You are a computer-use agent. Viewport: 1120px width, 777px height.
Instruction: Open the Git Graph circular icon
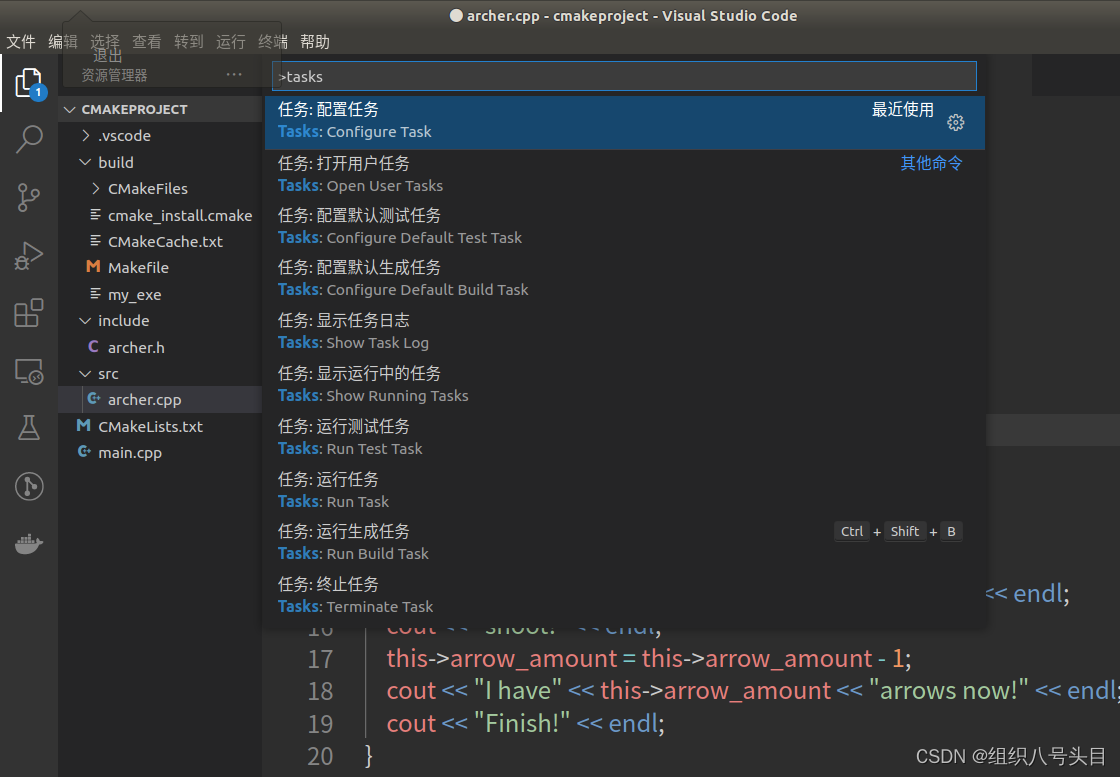(x=29, y=486)
